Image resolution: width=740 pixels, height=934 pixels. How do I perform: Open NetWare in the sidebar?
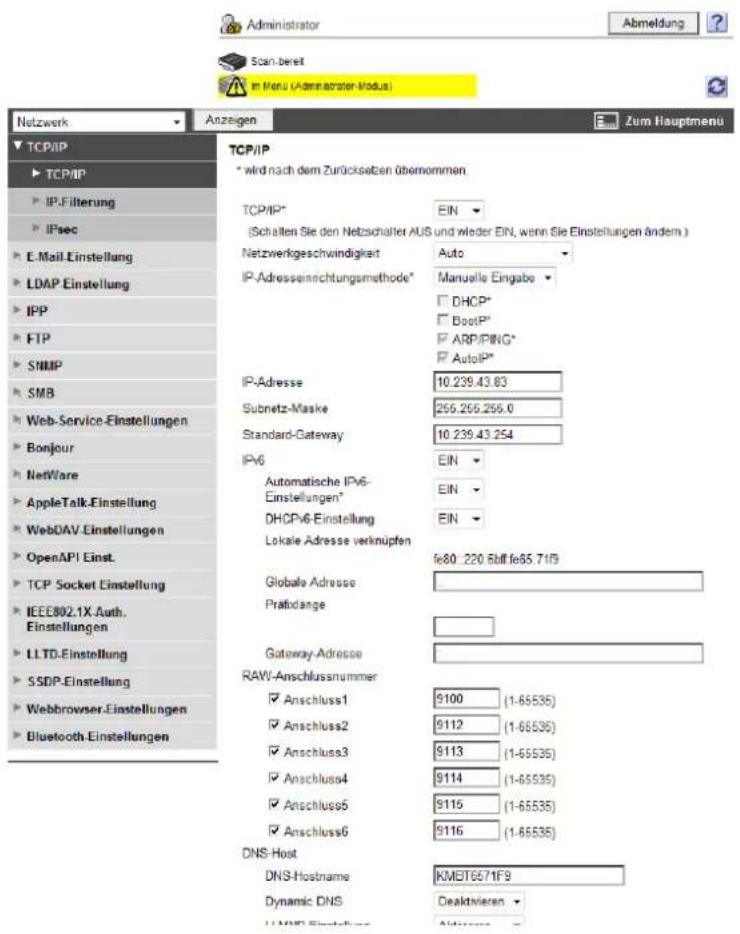pos(112,475)
